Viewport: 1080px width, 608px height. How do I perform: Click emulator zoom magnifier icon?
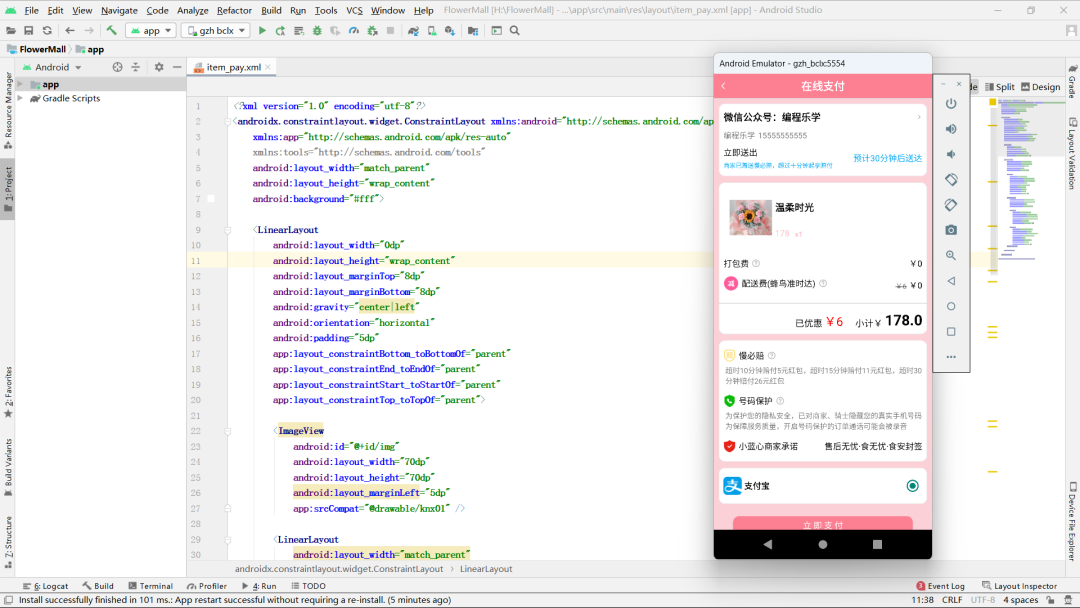[x=951, y=255]
